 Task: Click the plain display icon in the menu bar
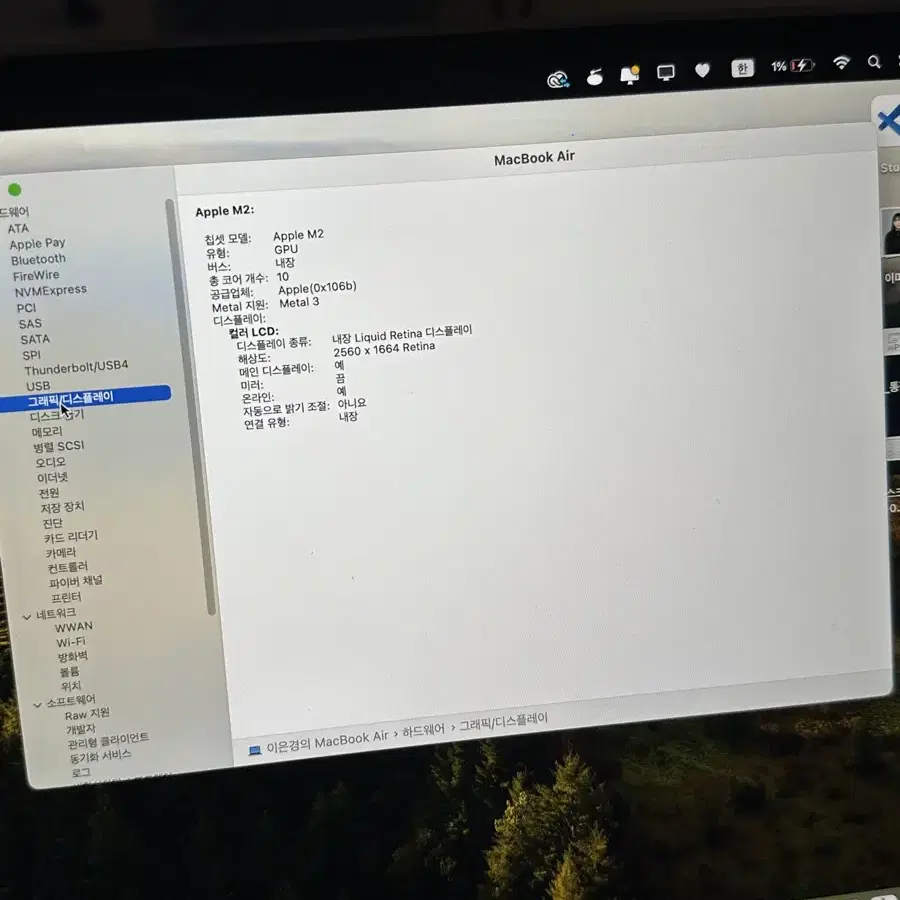coord(666,73)
